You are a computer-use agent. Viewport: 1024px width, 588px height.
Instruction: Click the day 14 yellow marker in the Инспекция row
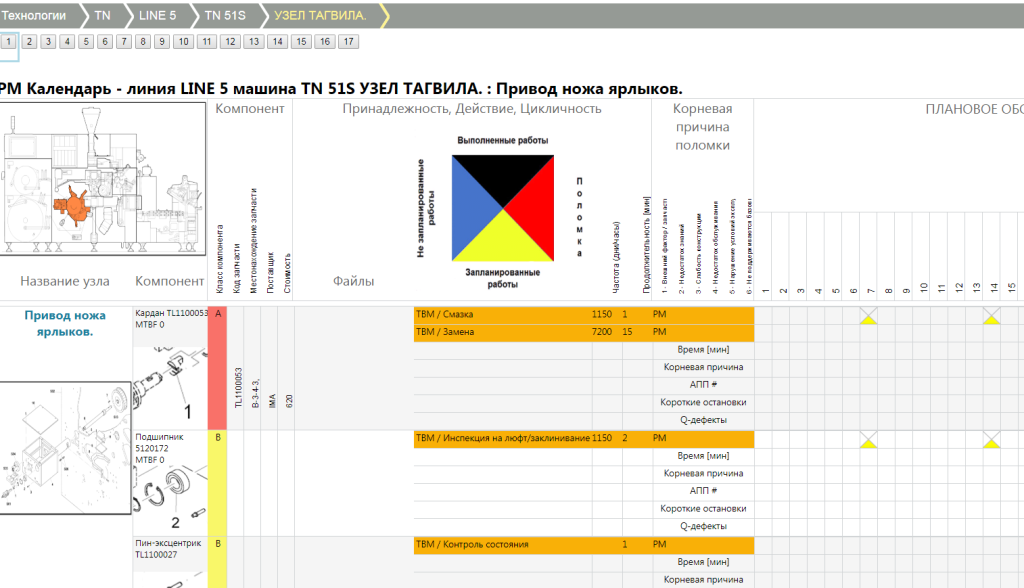(991, 440)
